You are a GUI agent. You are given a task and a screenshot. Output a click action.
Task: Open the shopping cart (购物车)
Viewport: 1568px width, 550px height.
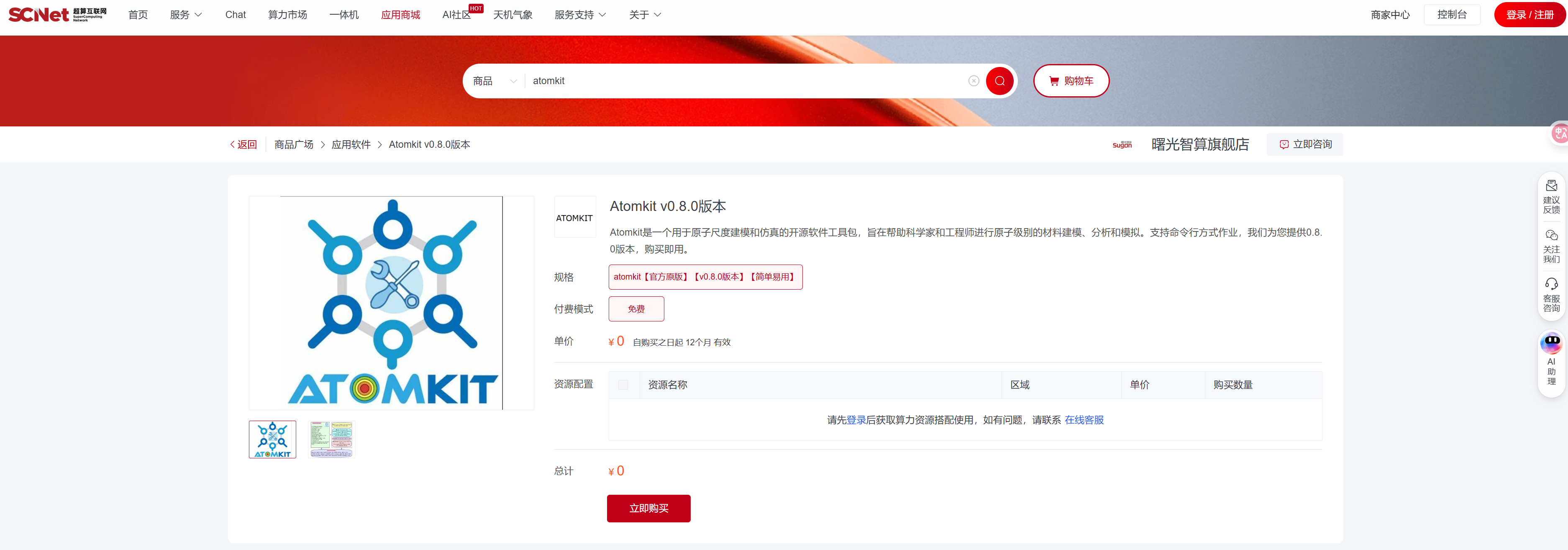[x=1071, y=81]
